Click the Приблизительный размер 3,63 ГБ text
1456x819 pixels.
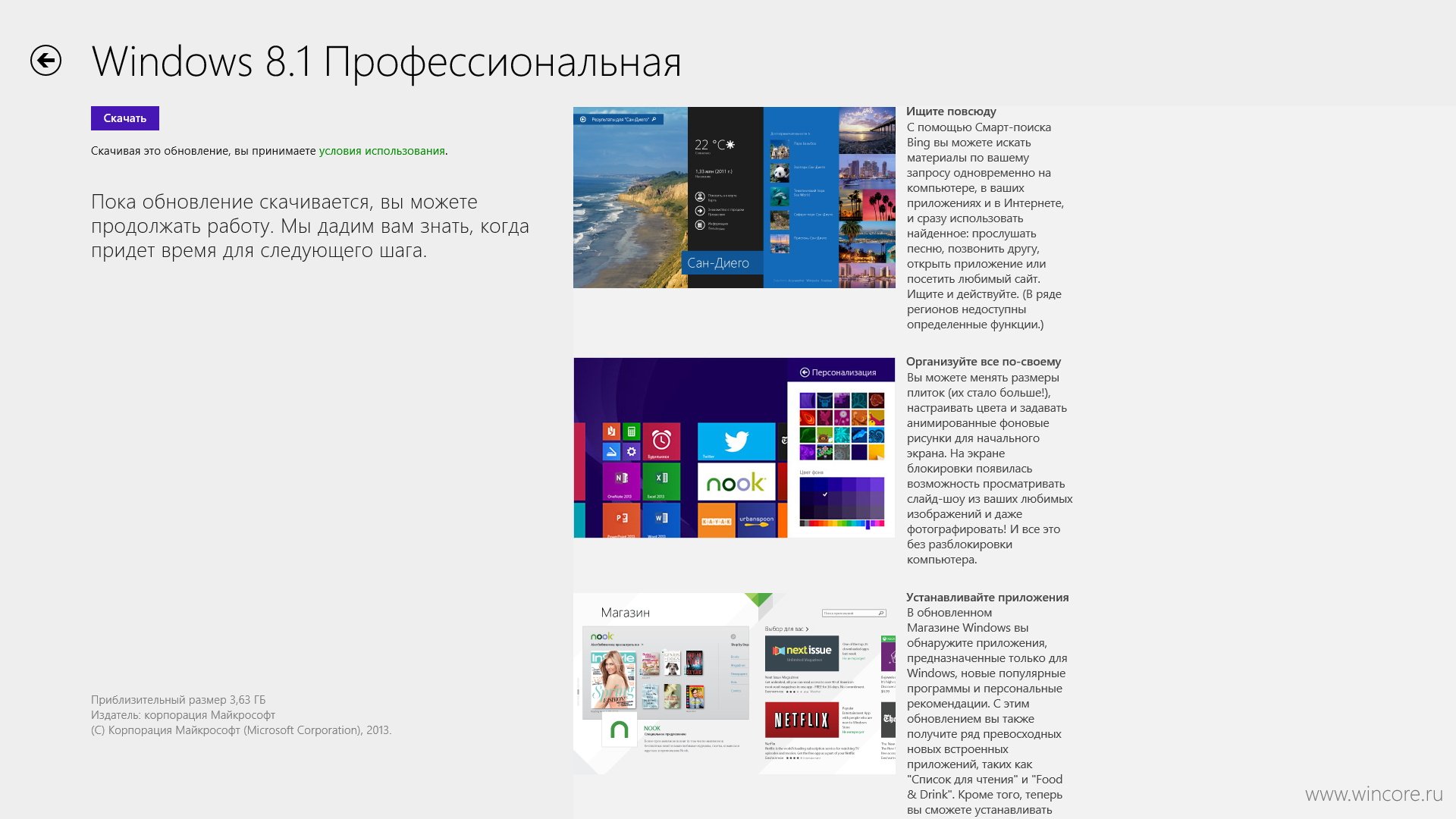(x=178, y=700)
